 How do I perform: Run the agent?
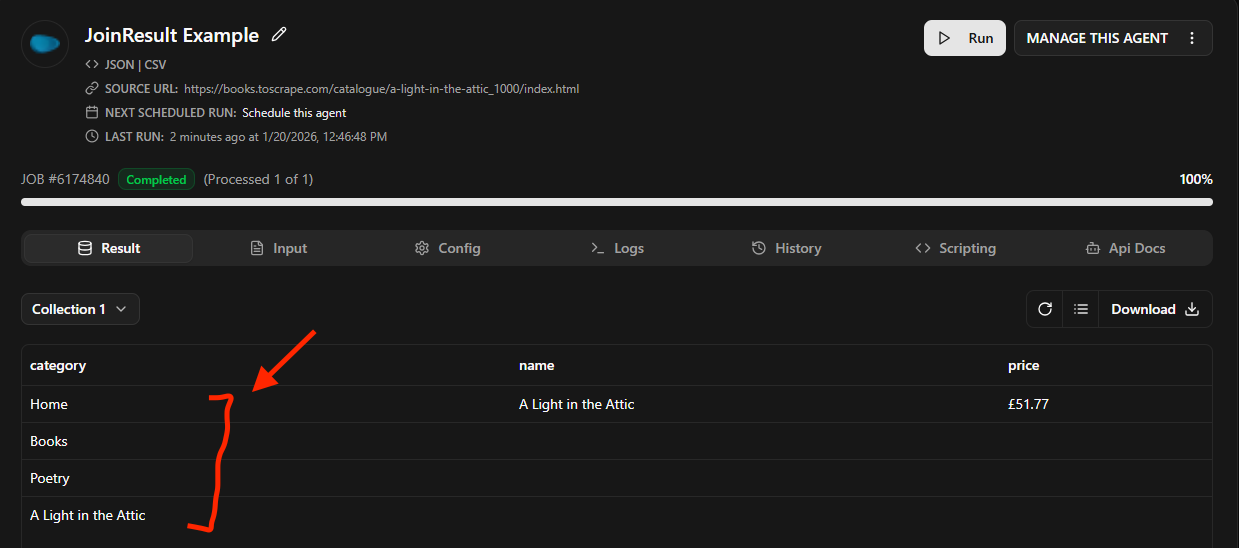tap(965, 38)
